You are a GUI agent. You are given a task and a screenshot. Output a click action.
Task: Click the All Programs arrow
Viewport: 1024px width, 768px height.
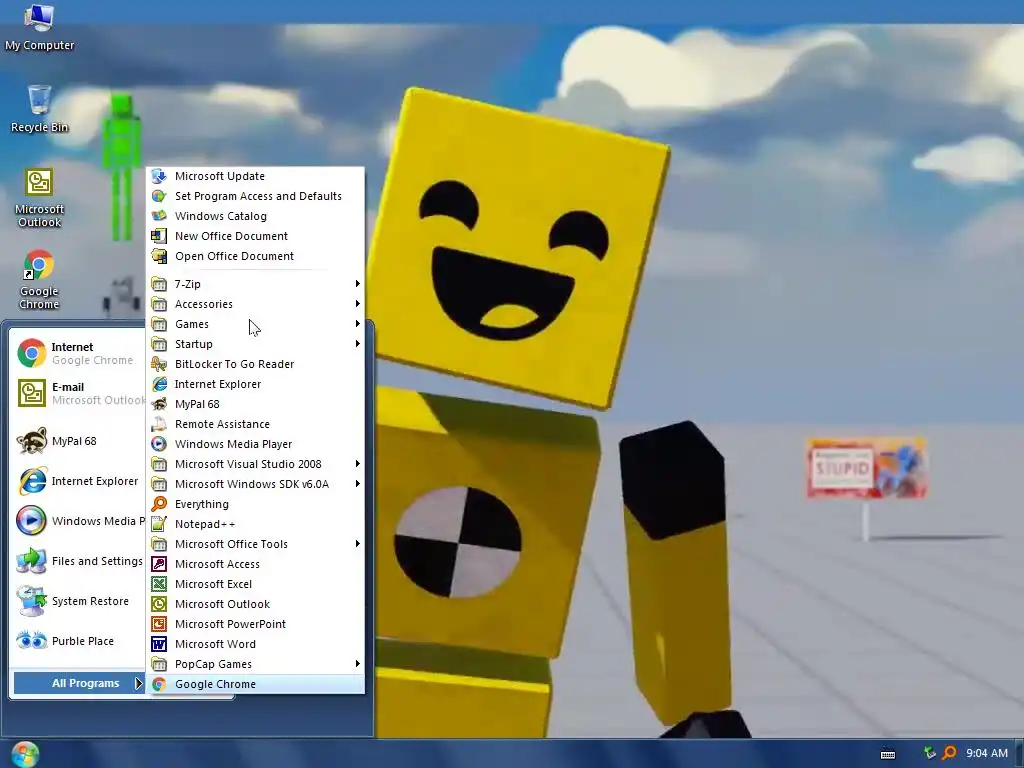point(138,683)
